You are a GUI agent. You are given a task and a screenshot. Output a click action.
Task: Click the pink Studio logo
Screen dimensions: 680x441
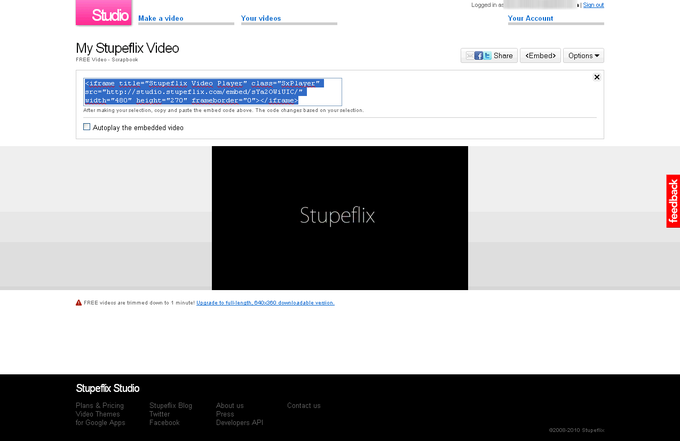[104, 13]
